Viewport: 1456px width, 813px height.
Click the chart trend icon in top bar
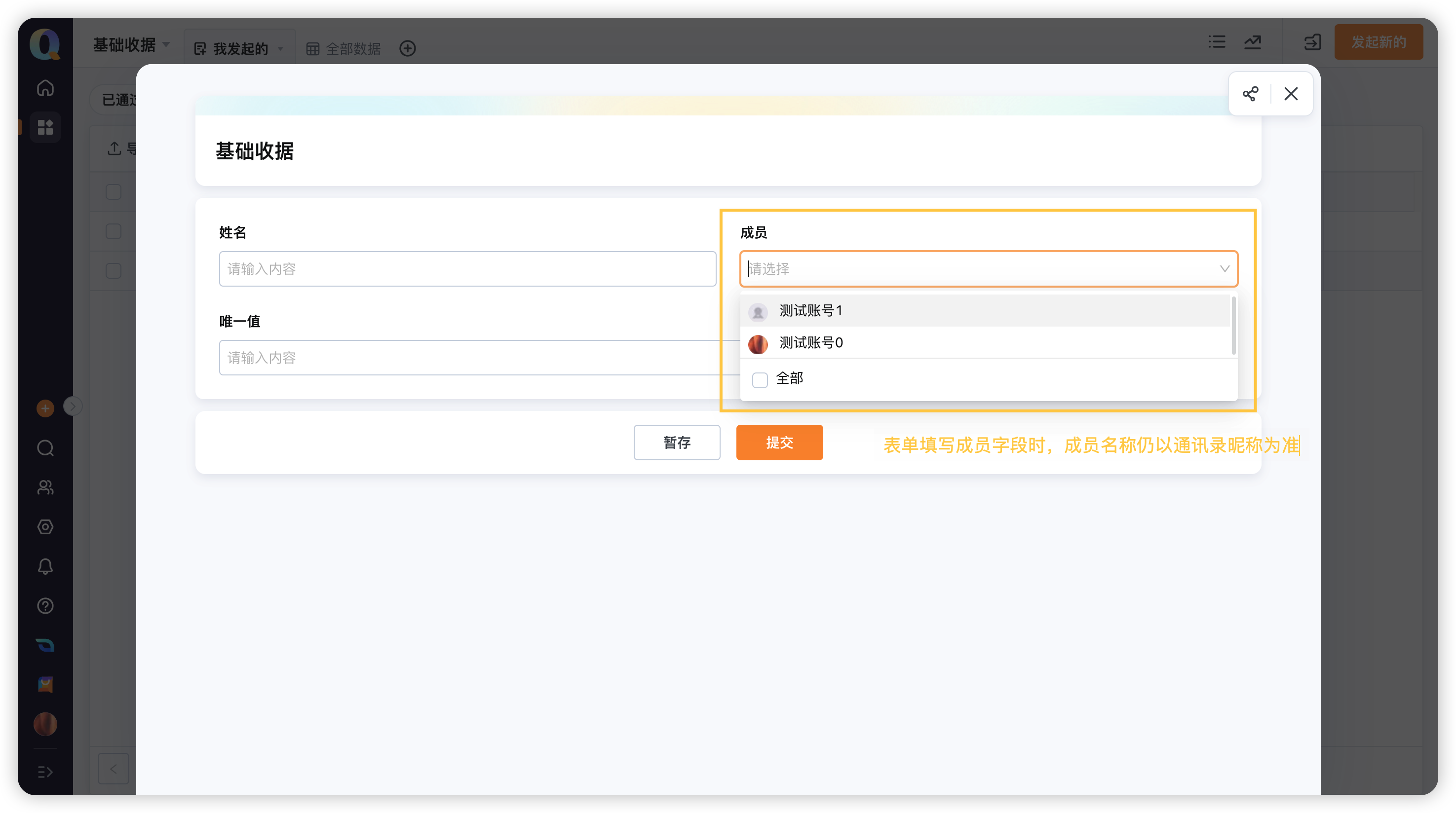point(1253,42)
